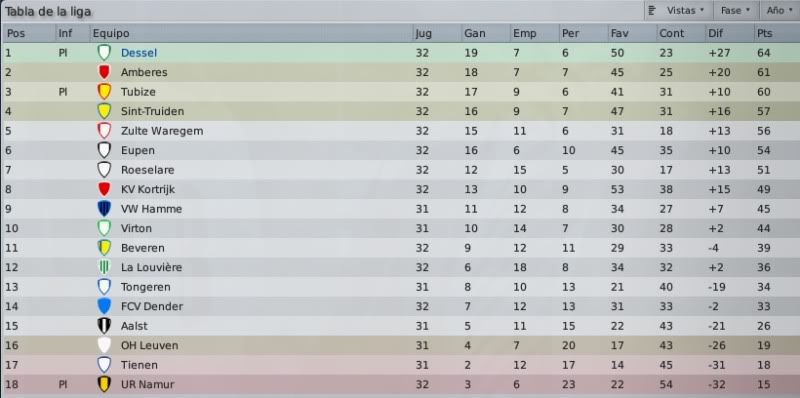Click the Tubize yellow-red shield badge

(x=104, y=92)
